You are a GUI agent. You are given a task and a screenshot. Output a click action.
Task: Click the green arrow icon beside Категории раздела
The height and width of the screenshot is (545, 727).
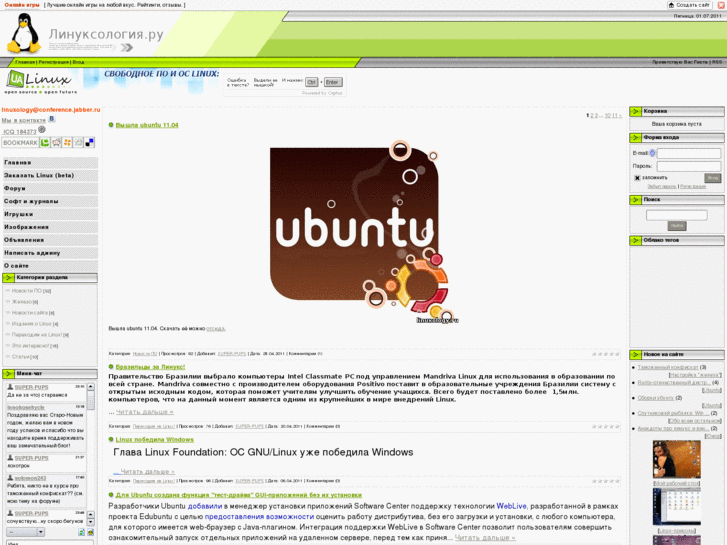pyautogui.click(x=8, y=278)
